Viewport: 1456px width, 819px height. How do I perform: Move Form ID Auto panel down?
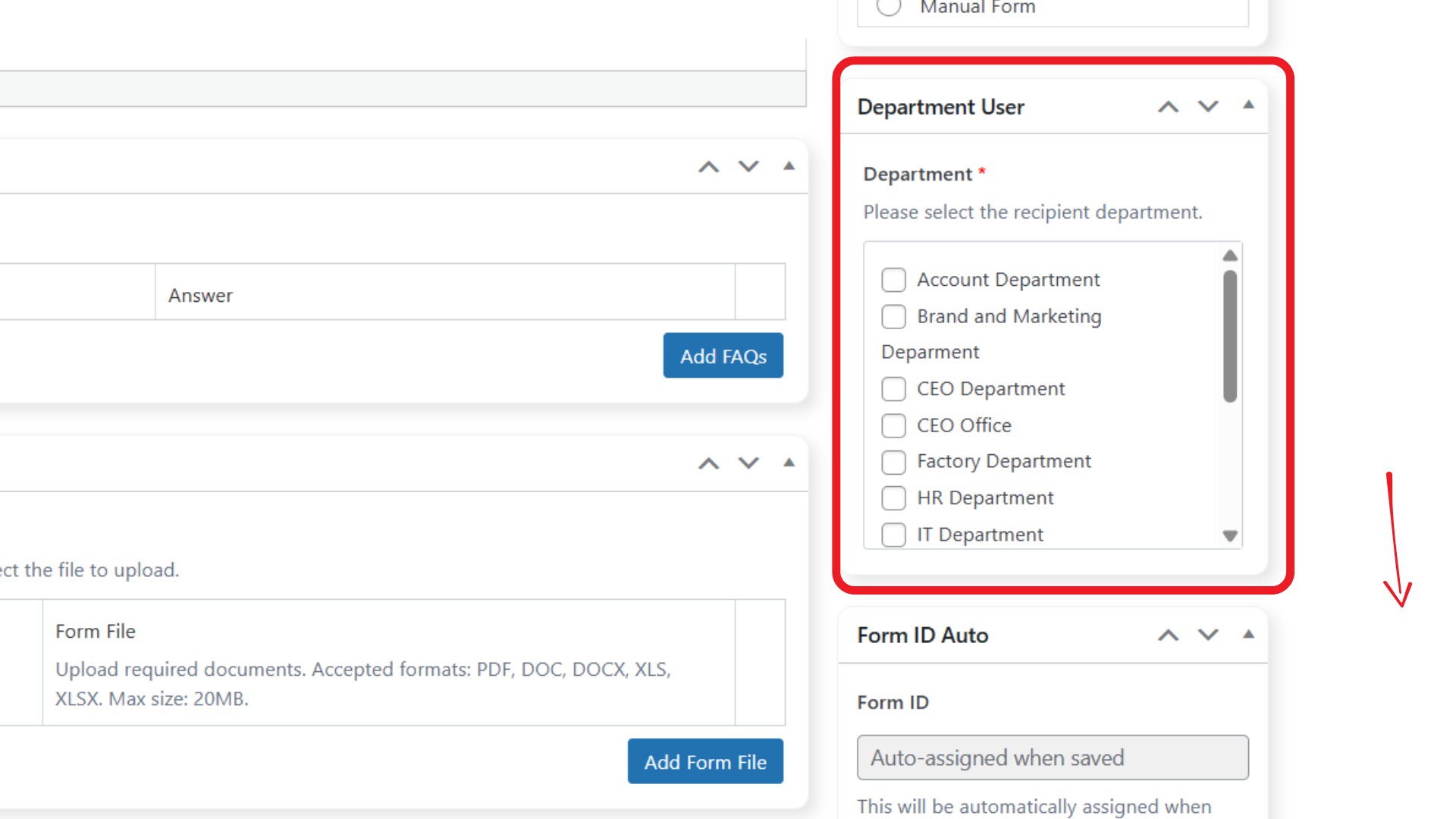(1208, 635)
